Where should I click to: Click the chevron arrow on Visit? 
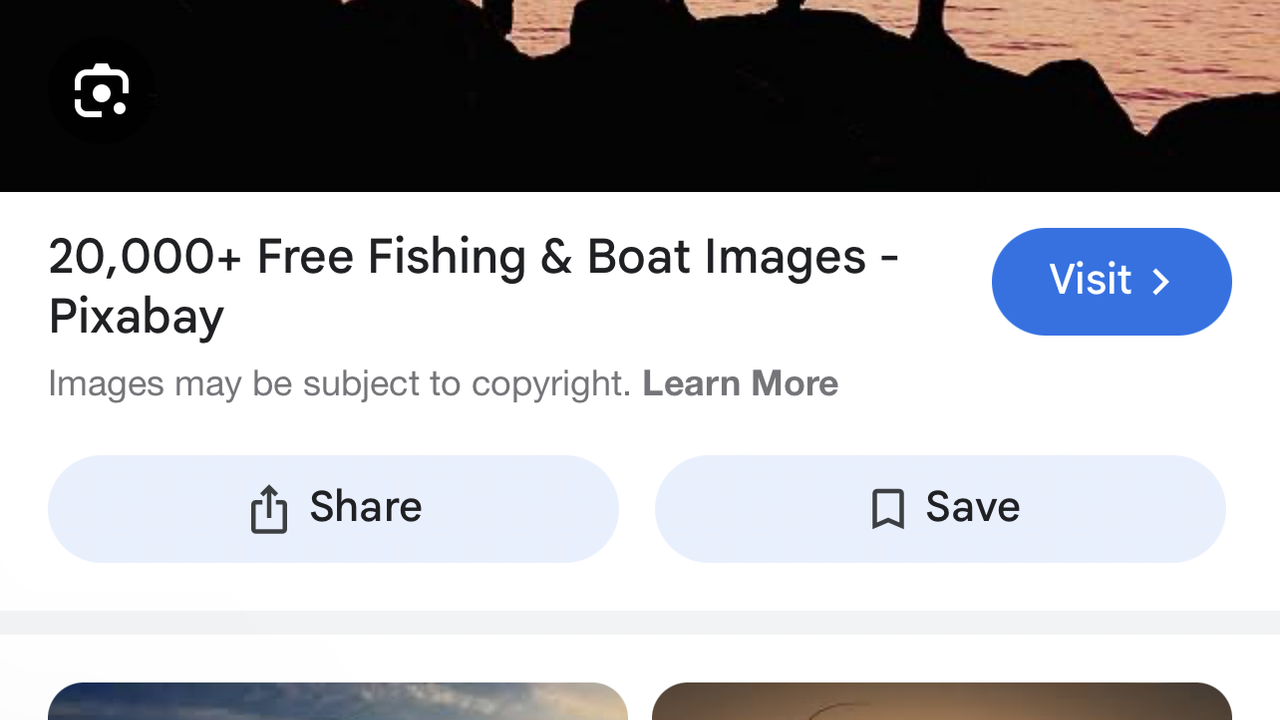pos(1161,282)
